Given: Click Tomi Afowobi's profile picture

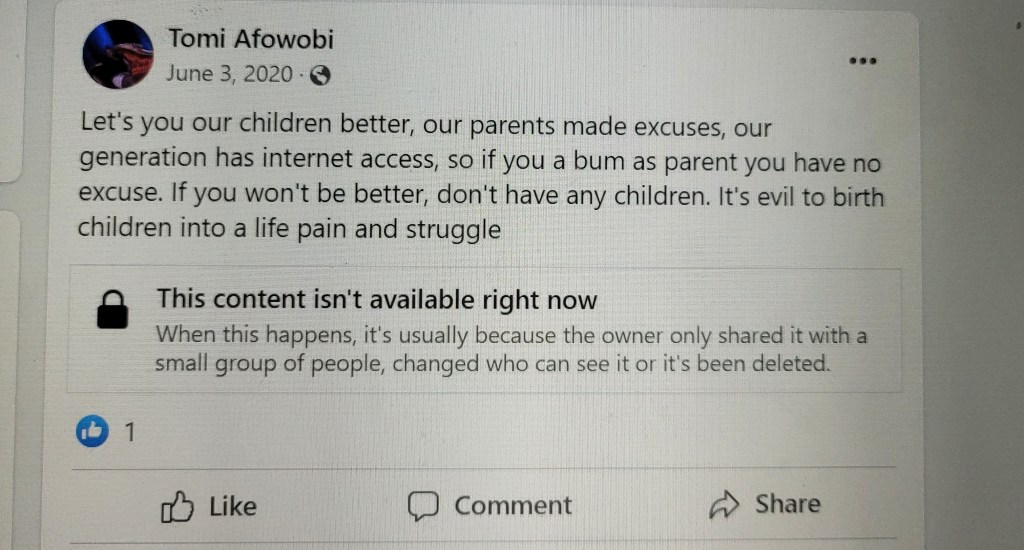Looking at the screenshot, I should click(118, 54).
